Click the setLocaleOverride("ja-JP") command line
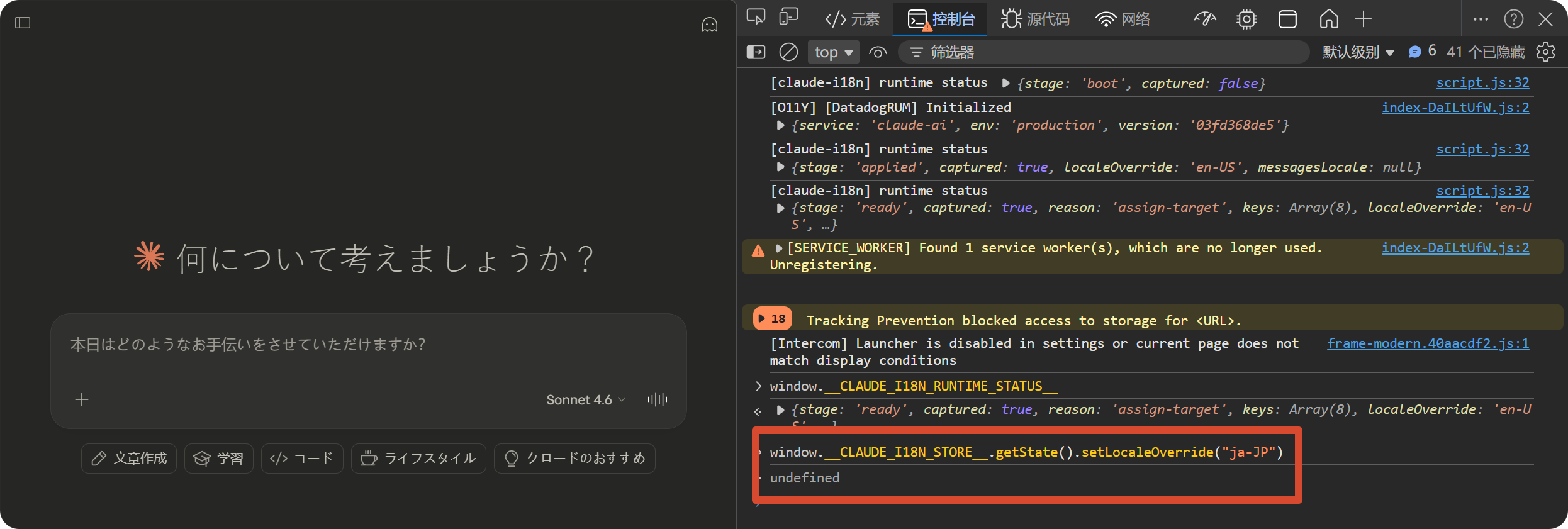The width and height of the screenshot is (1568, 529). pos(1026,452)
